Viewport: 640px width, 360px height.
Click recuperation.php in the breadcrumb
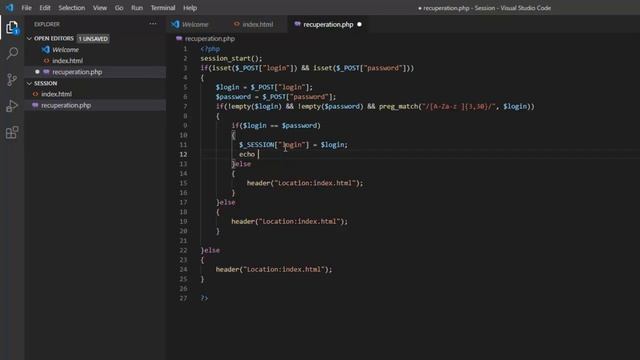coord(210,38)
